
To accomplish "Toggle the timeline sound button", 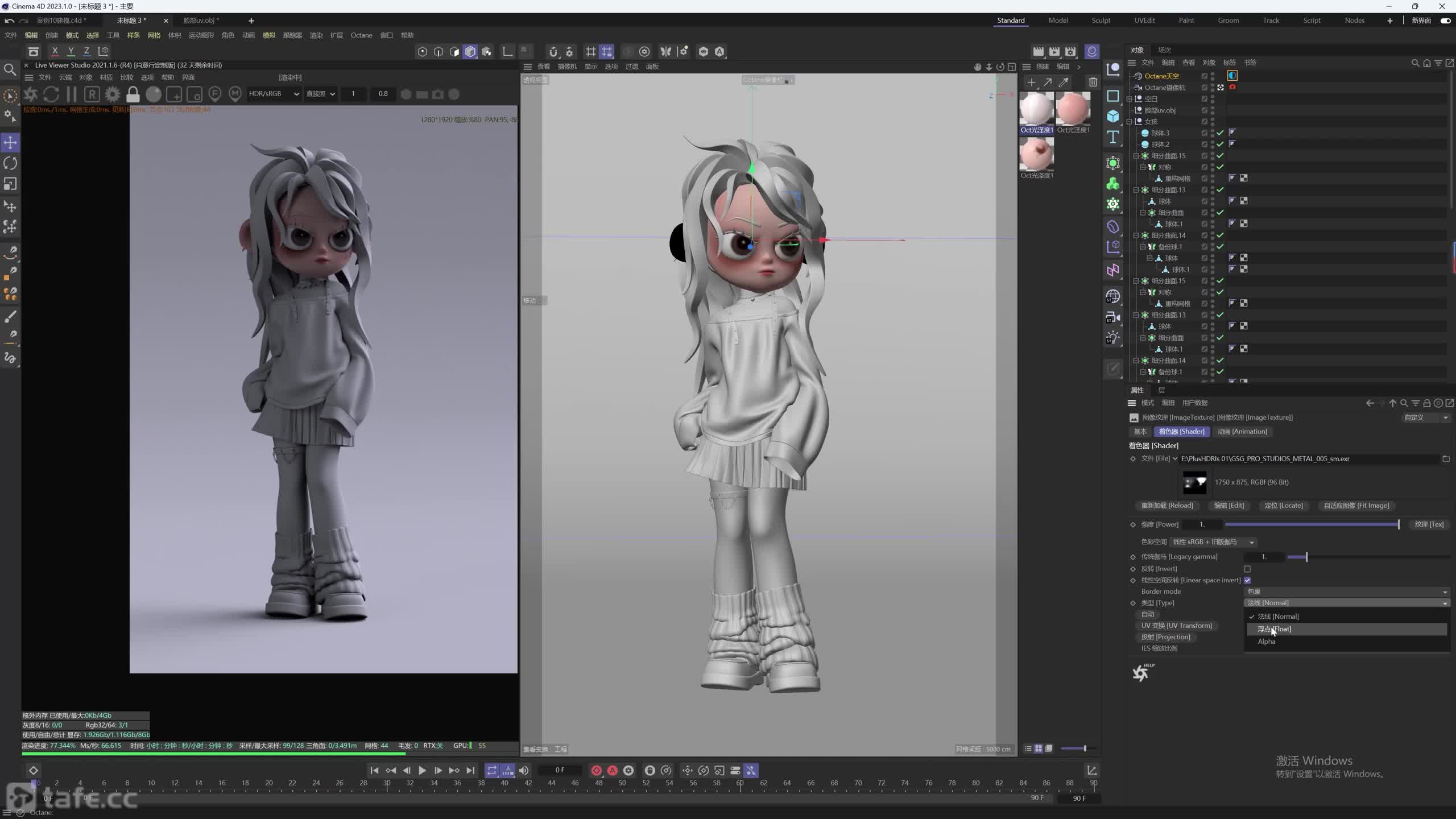I will [524, 770].
